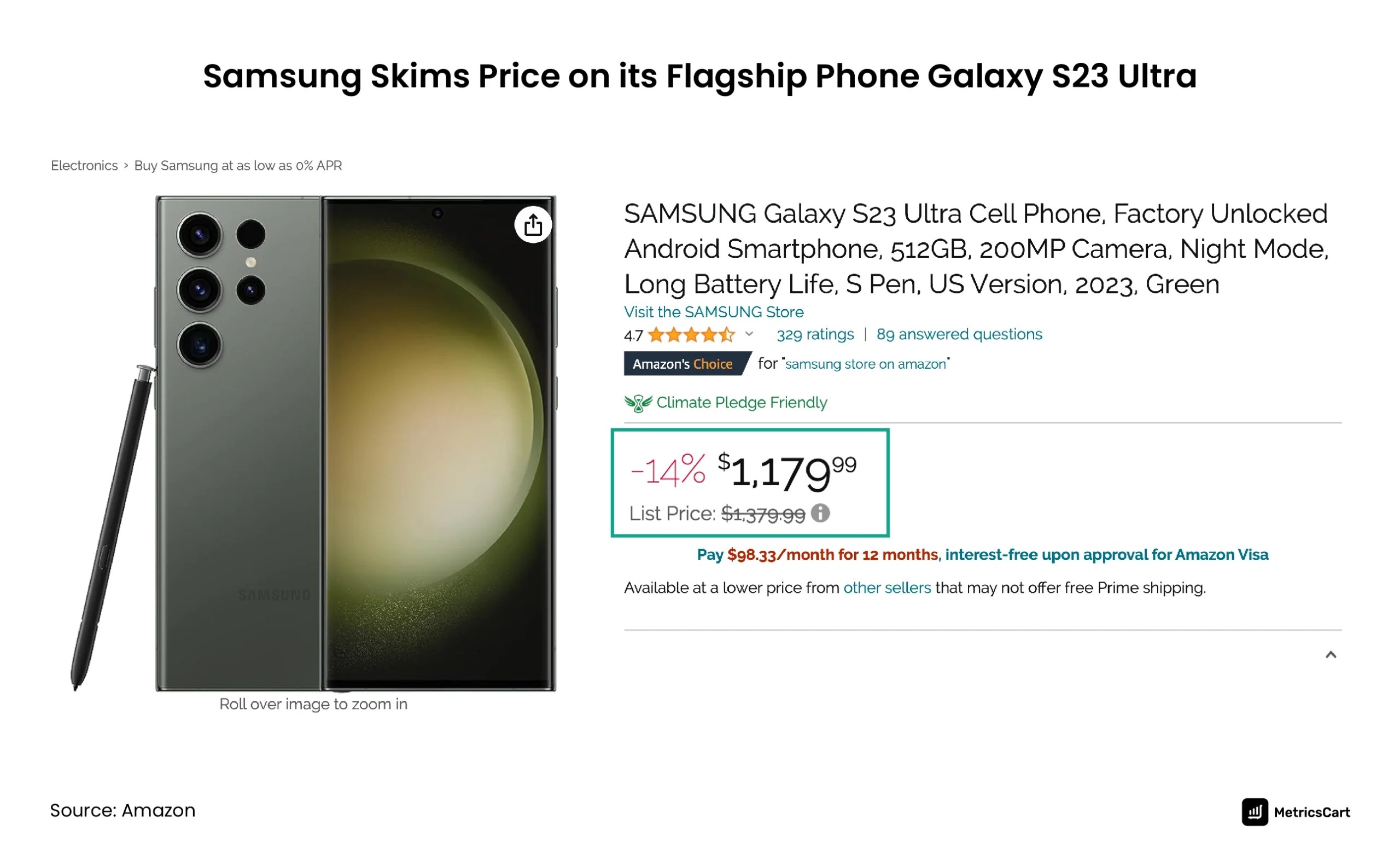Expand the star rating breakdown chevron

(749, 335)
